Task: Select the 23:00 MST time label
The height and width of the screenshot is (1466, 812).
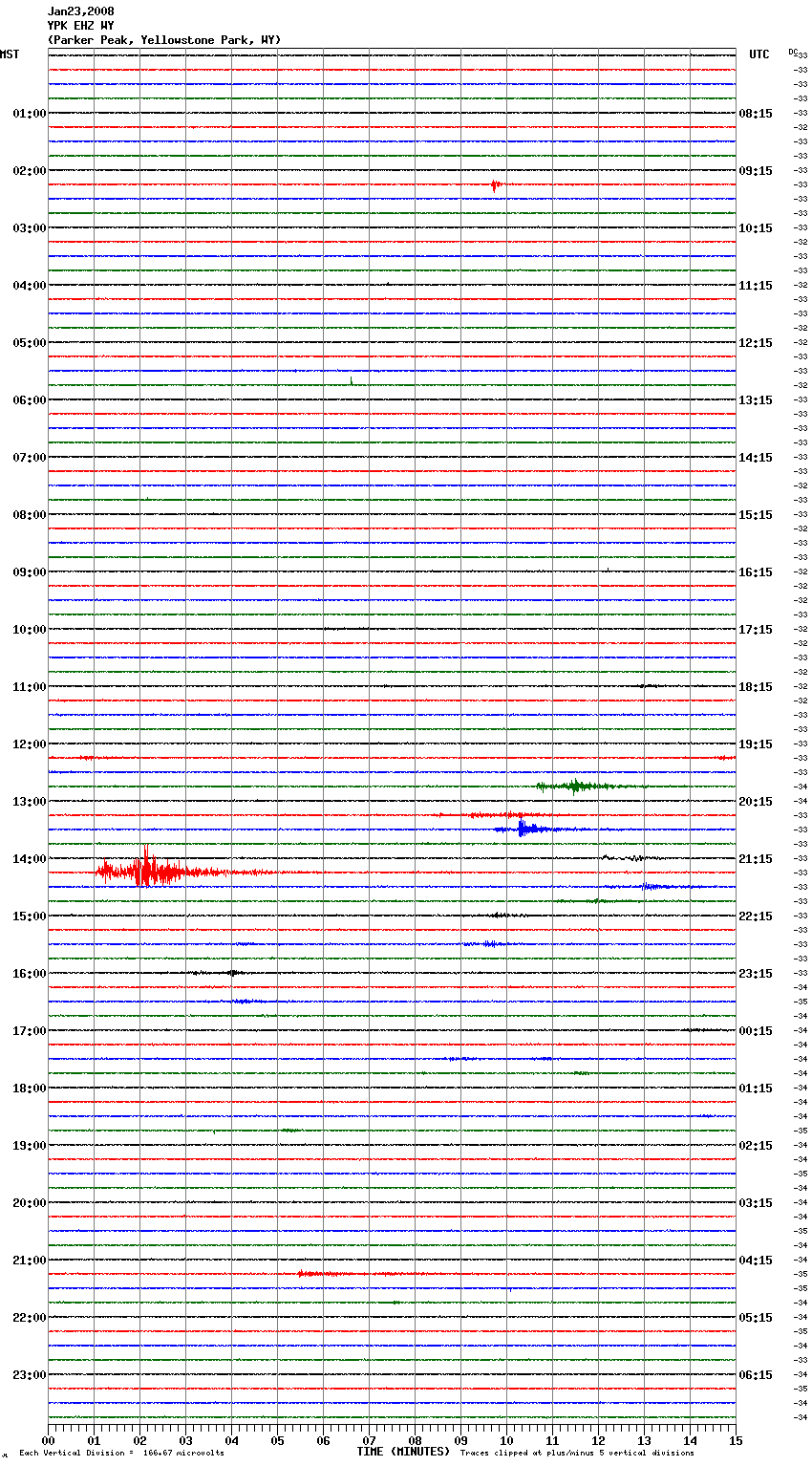Action: tap(30, 1375)
